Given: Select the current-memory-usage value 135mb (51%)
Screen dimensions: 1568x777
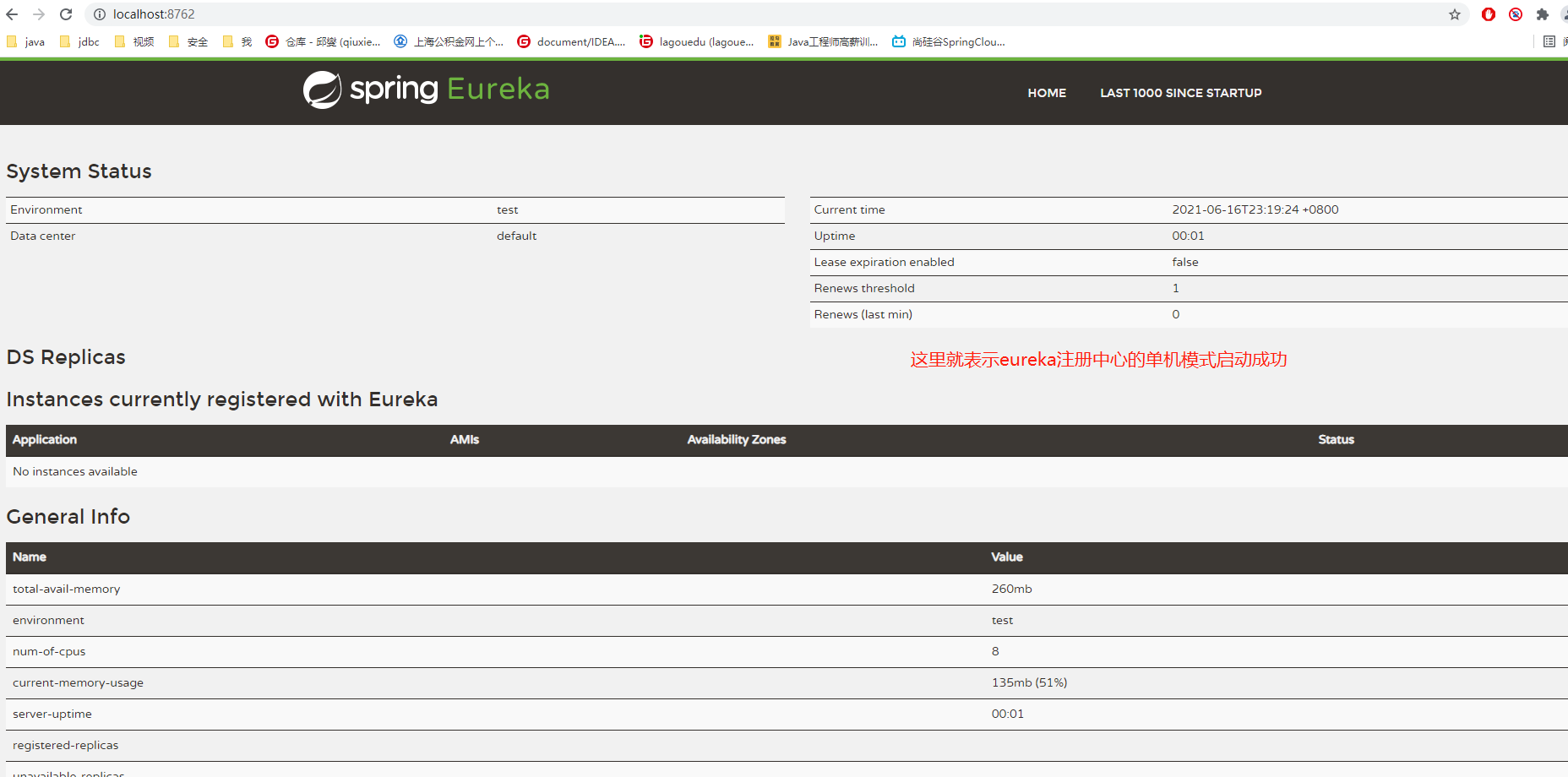Looking at the screenshot, I should [x=1030, y=682].
